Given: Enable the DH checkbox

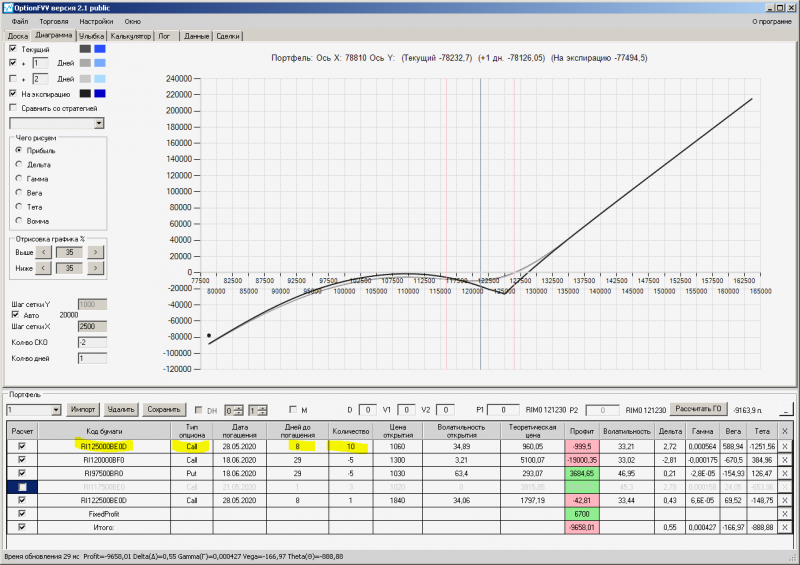Looking at the screenshot, I should click(198, 410).
